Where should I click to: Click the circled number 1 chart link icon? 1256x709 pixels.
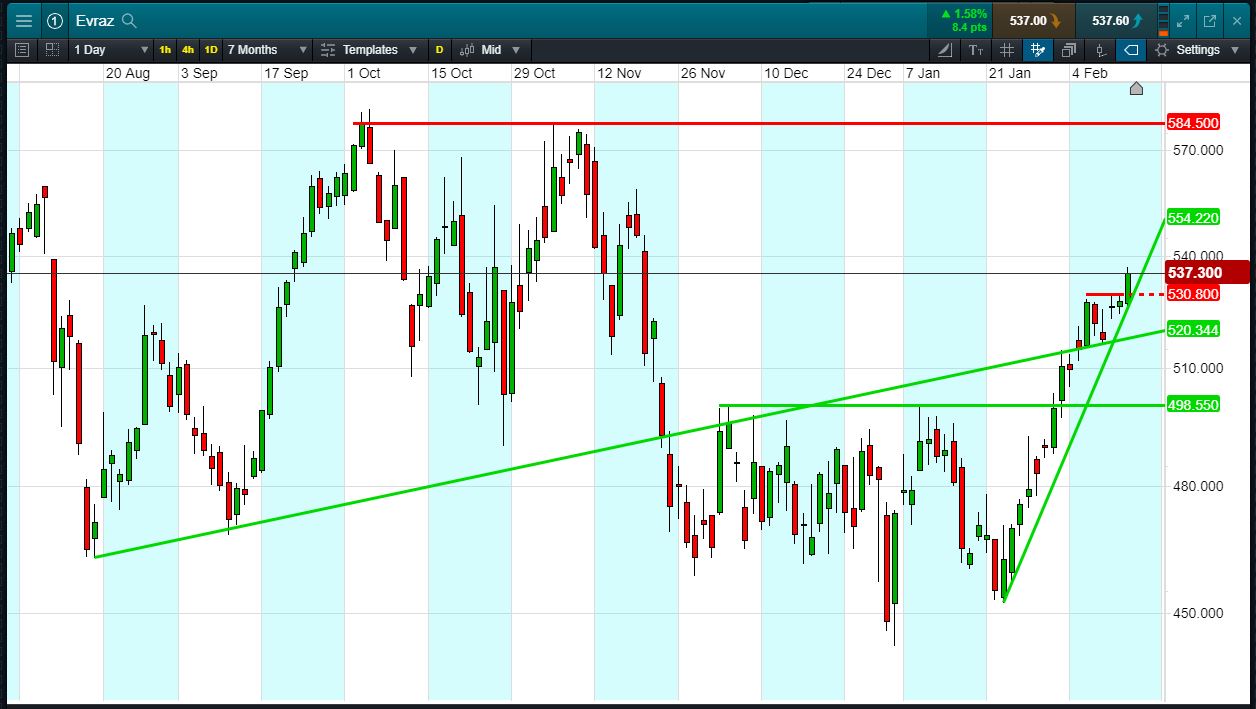[54, 20]
